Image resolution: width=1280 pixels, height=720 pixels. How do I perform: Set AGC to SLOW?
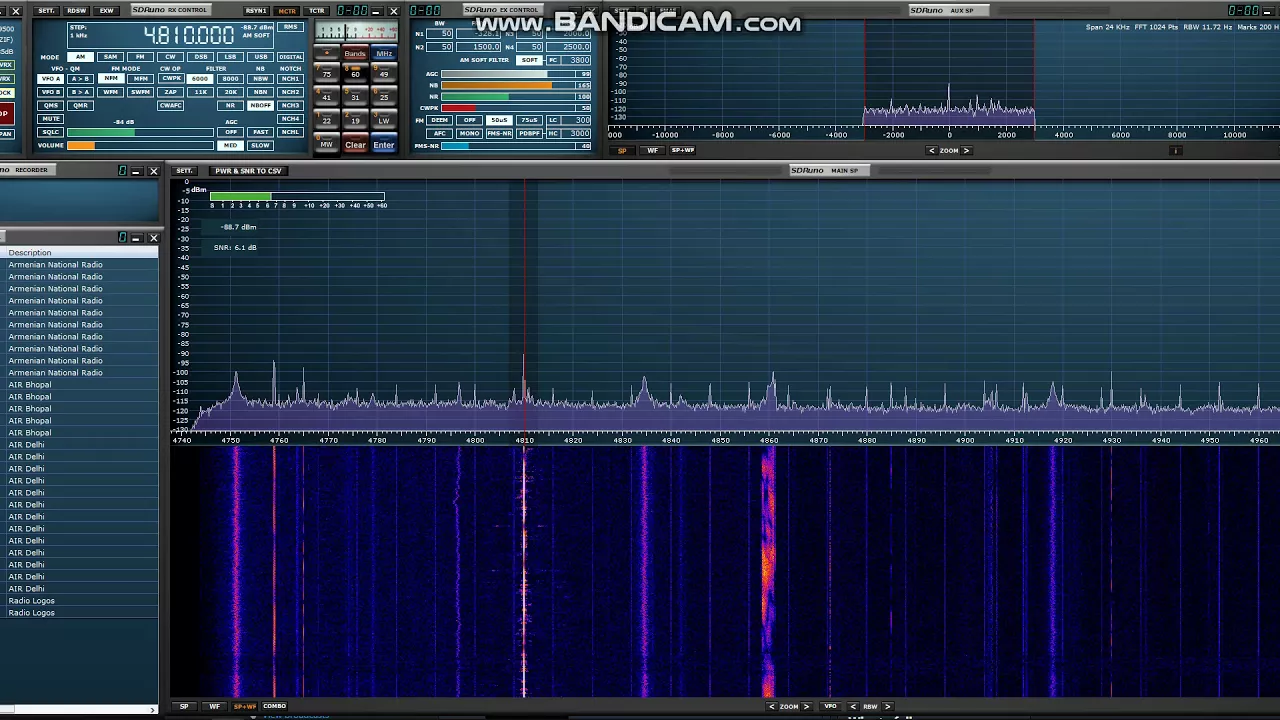coord(260,145)
